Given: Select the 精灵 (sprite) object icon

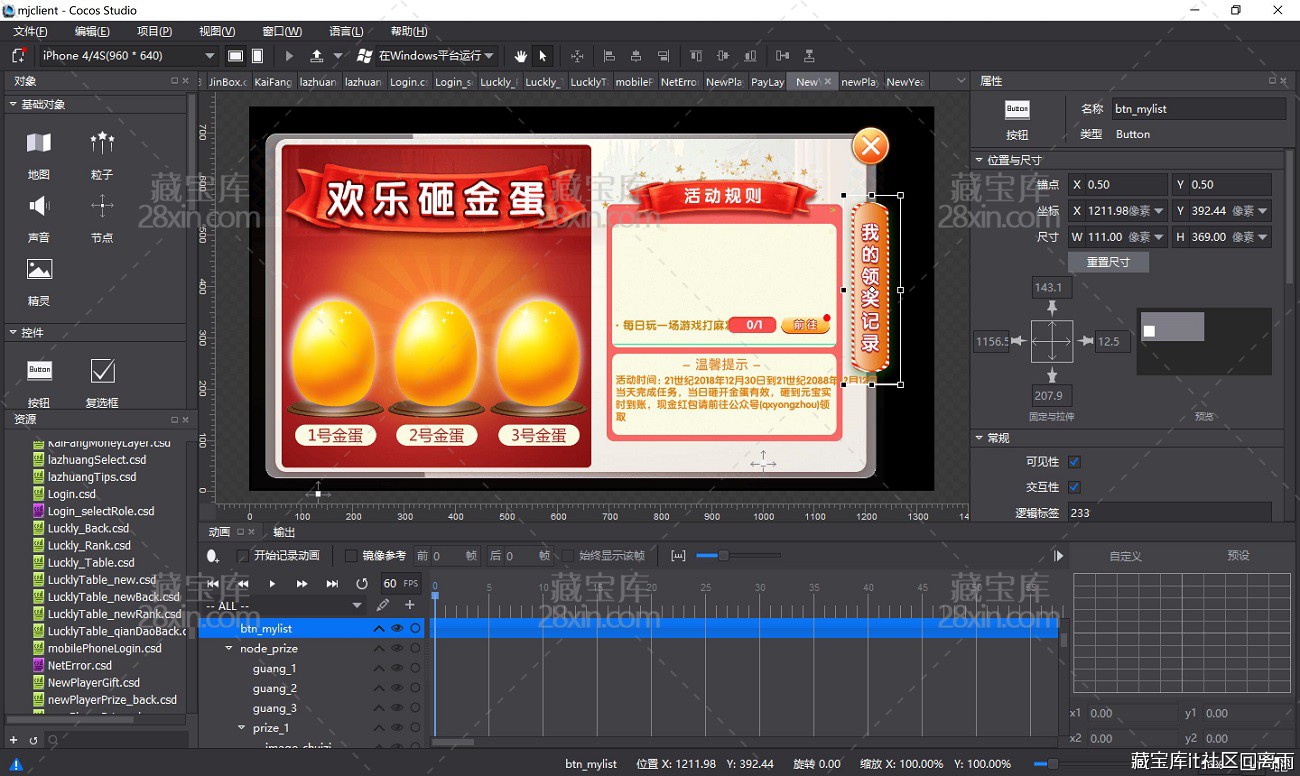Looking at the screenshot, I should tap(39, 269).
